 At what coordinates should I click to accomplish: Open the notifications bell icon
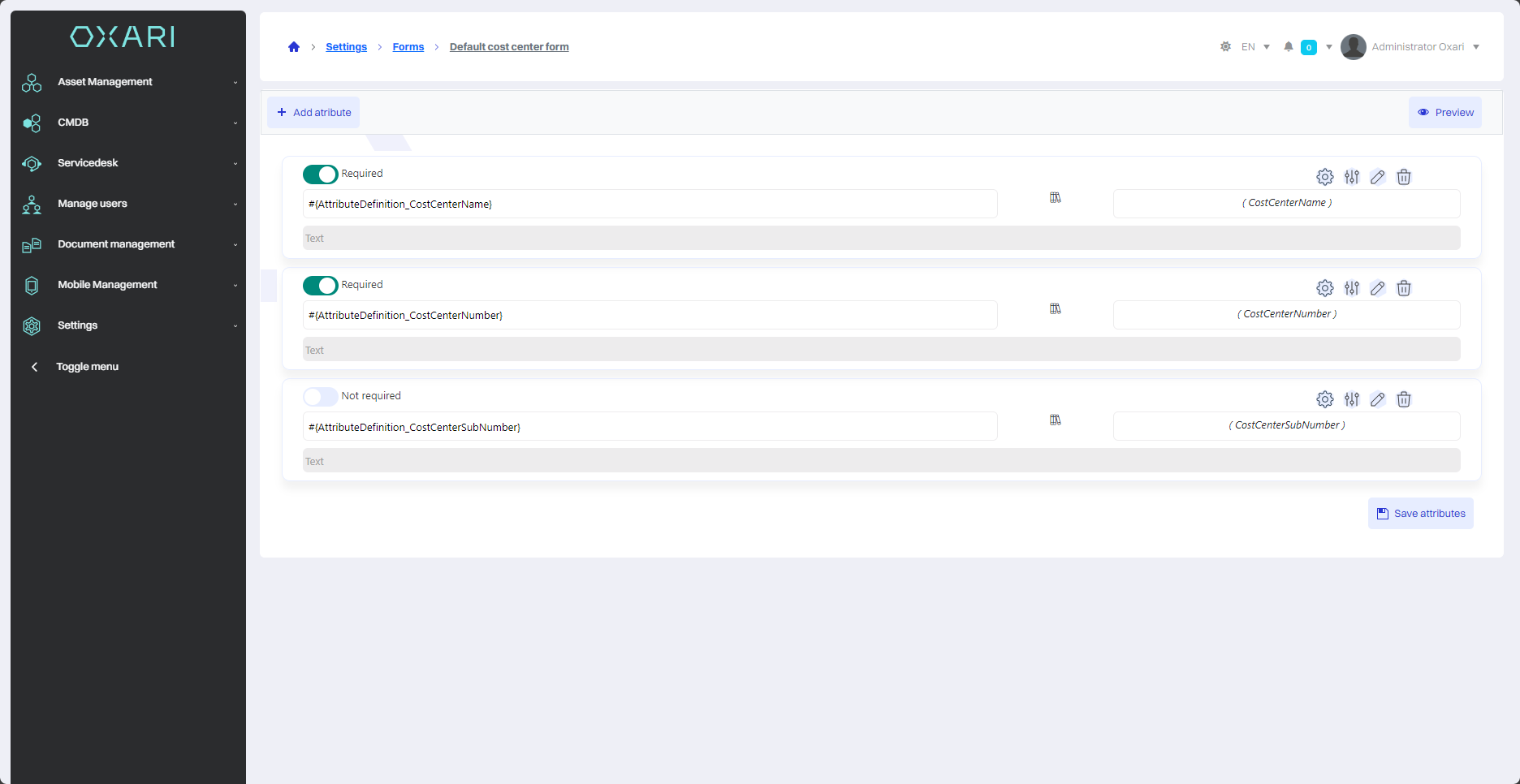1288,47
